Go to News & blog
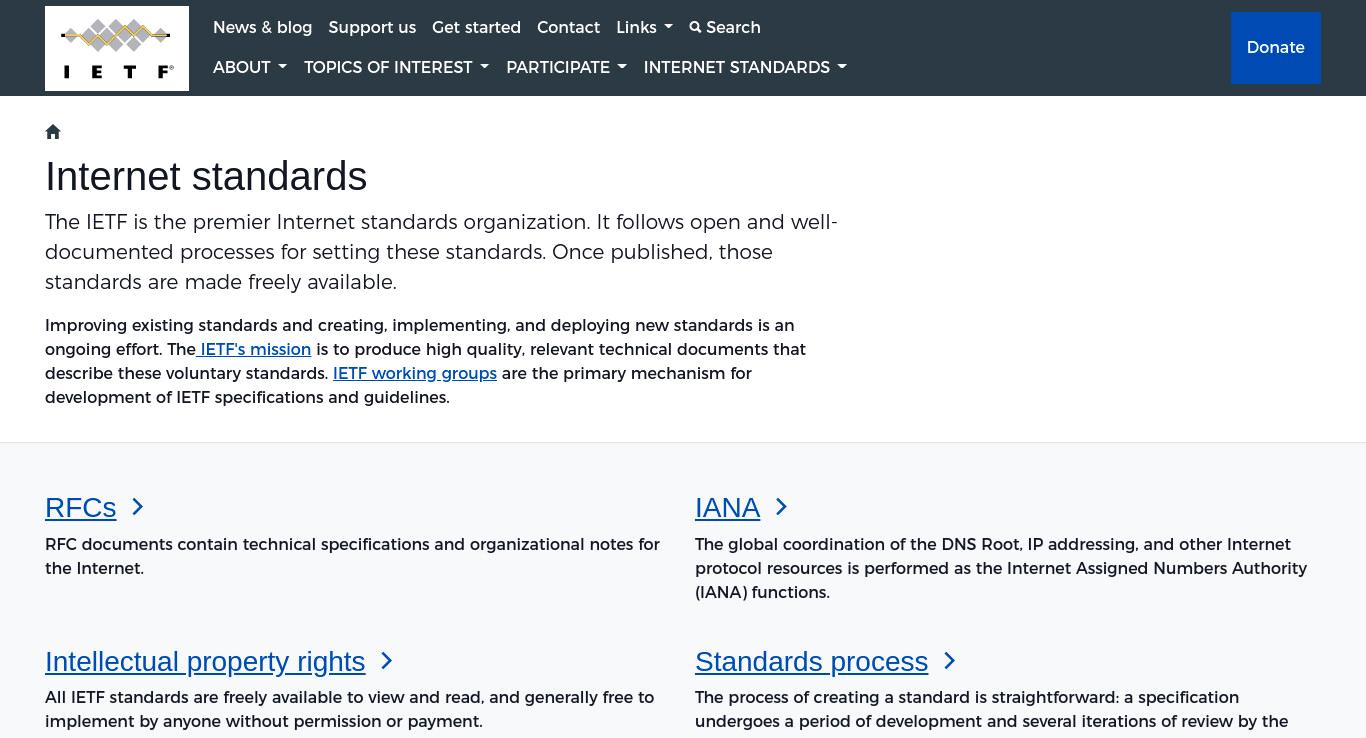This screenshot has height=738, width=1366. [x=262, y=27]
